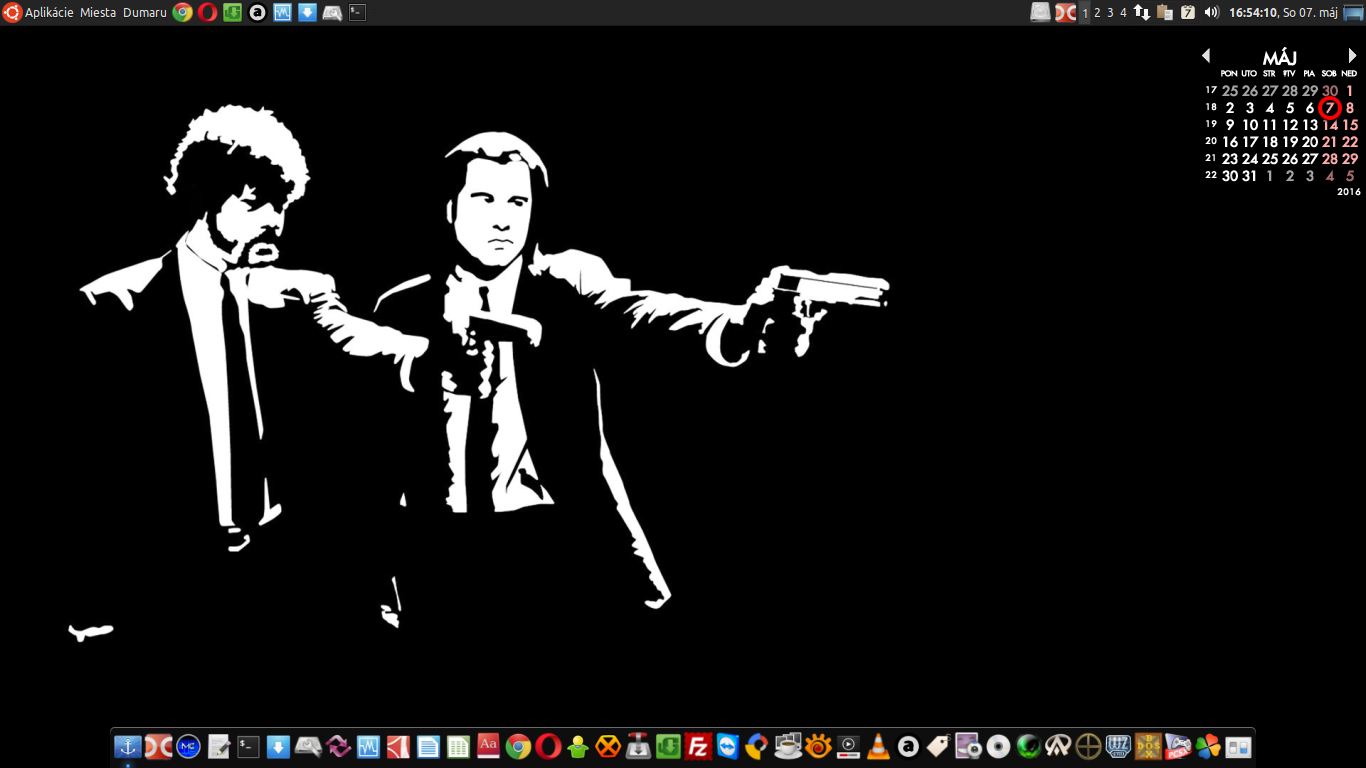Open the Miesta menu
1366x768 pixels.
pos(98,13)
